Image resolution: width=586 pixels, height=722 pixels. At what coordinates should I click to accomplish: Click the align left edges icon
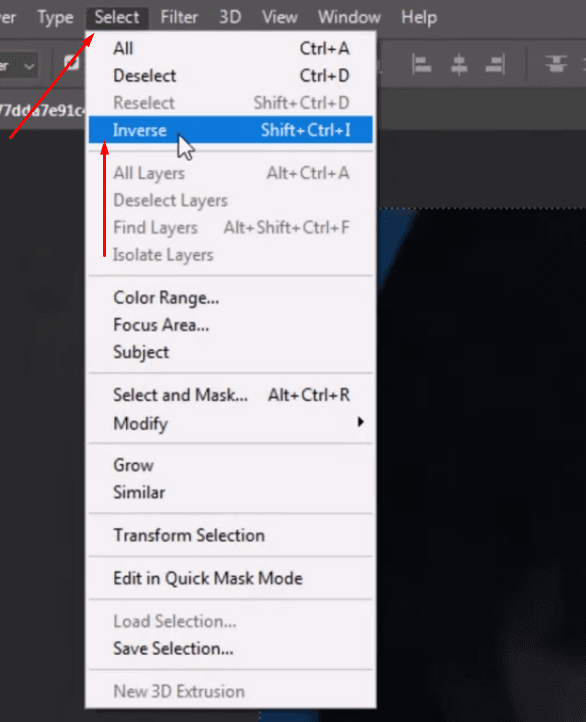[421, 64]
